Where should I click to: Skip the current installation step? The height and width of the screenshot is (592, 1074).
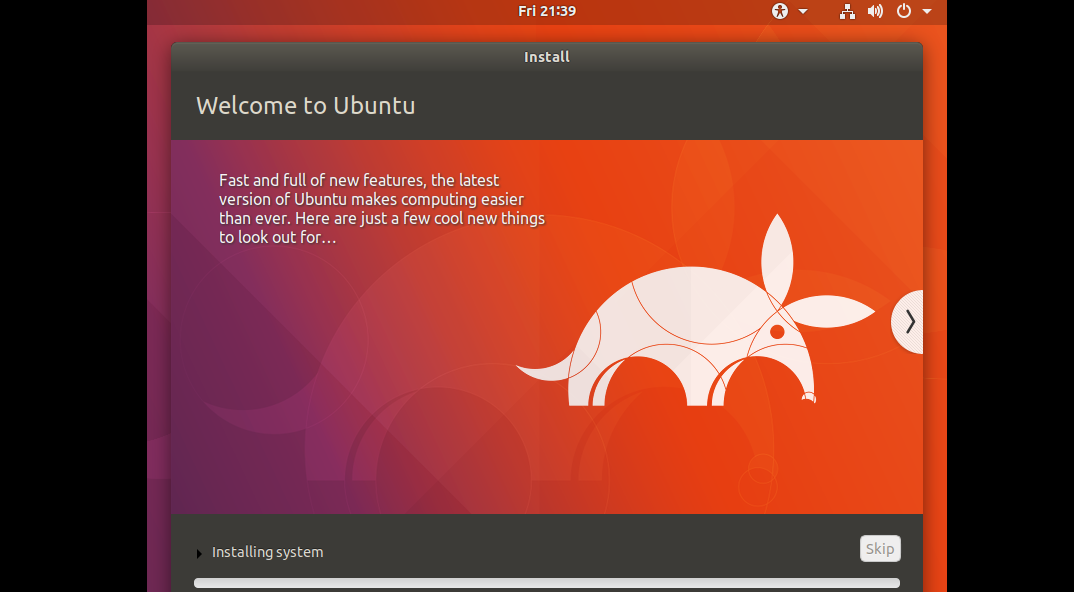880,549
